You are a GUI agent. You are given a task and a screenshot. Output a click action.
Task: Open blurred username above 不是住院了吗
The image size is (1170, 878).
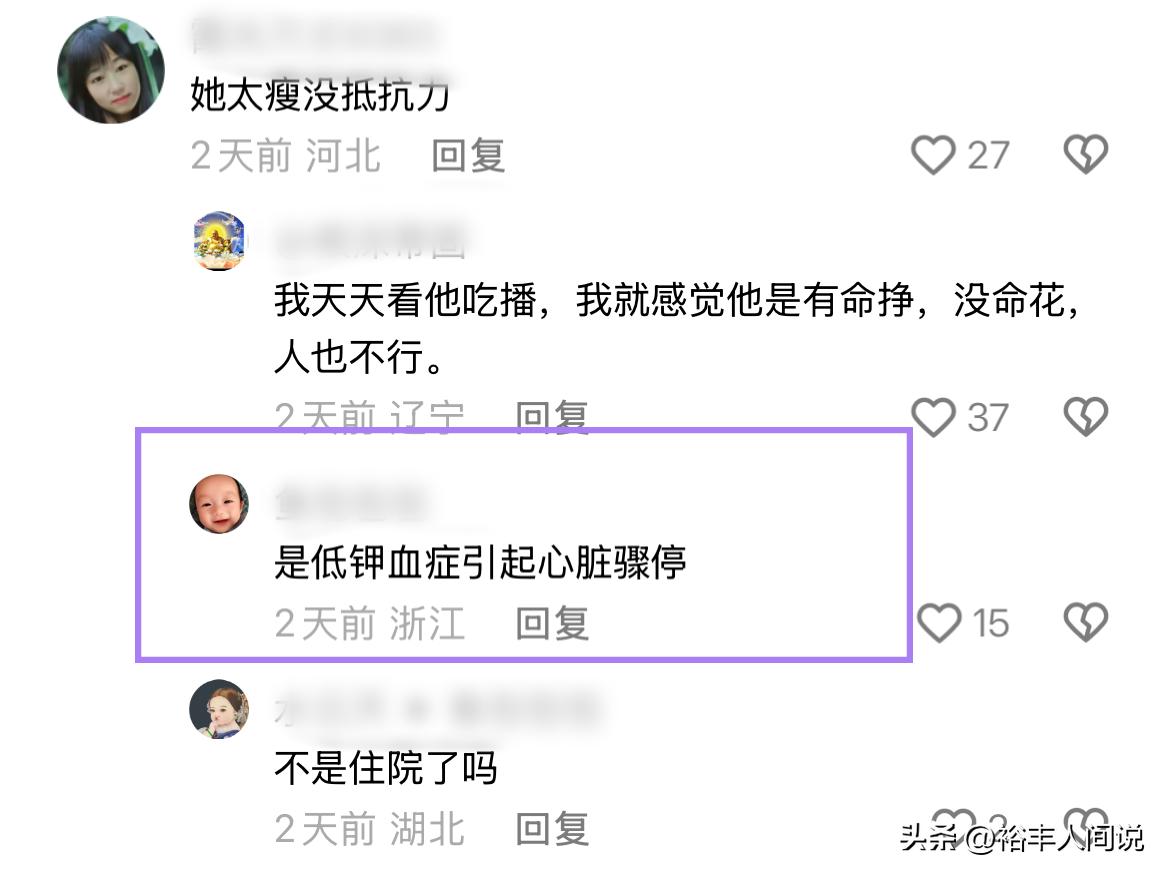click(437, 709)
